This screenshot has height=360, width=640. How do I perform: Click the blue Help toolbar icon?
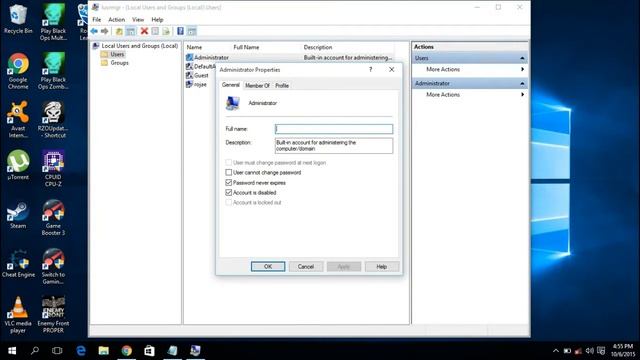pos(180,31)
